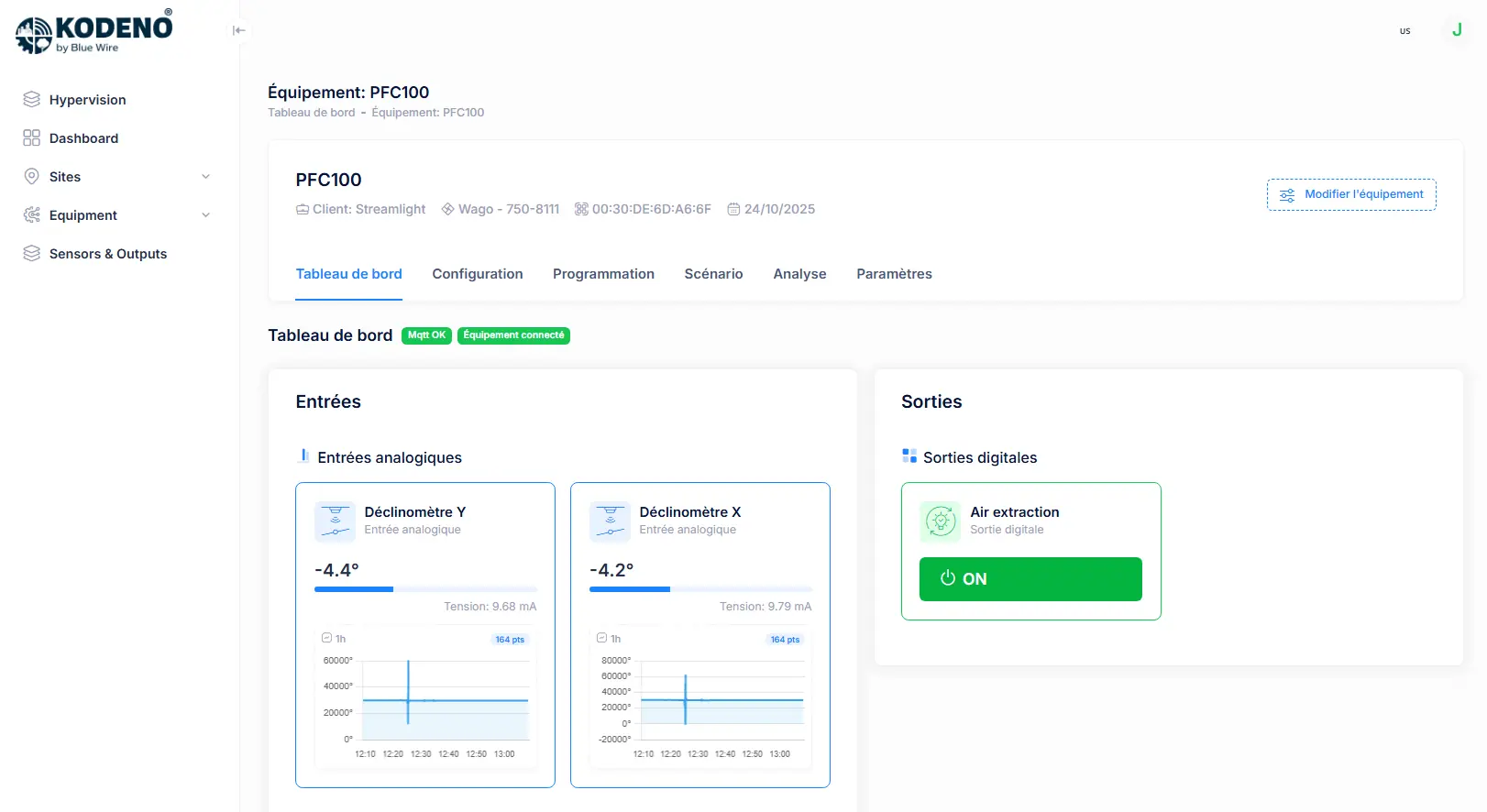Click the Equipment gear icon in sidebar
Image resolution: width=1487 pixels, height=812 pixels.
point(32,214)
